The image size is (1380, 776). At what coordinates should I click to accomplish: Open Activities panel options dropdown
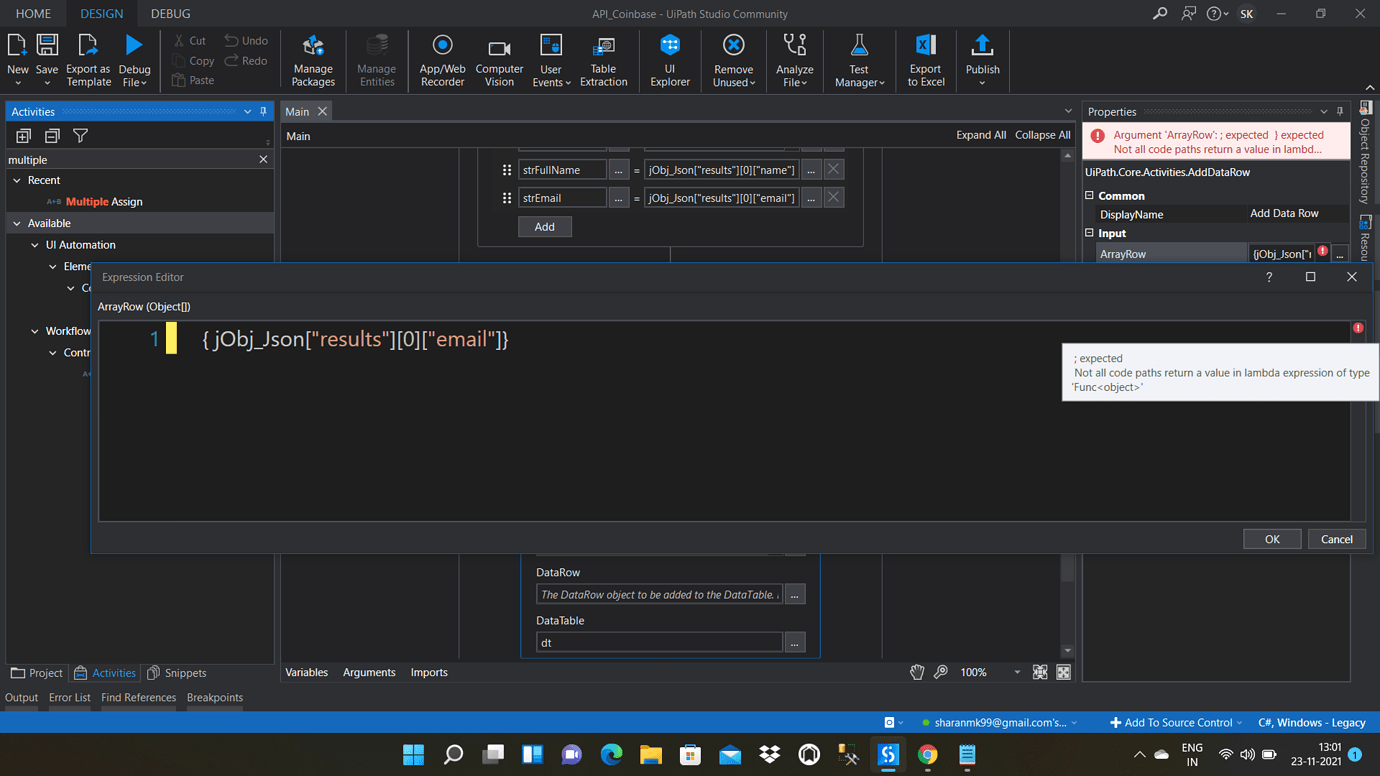(247, 112)
